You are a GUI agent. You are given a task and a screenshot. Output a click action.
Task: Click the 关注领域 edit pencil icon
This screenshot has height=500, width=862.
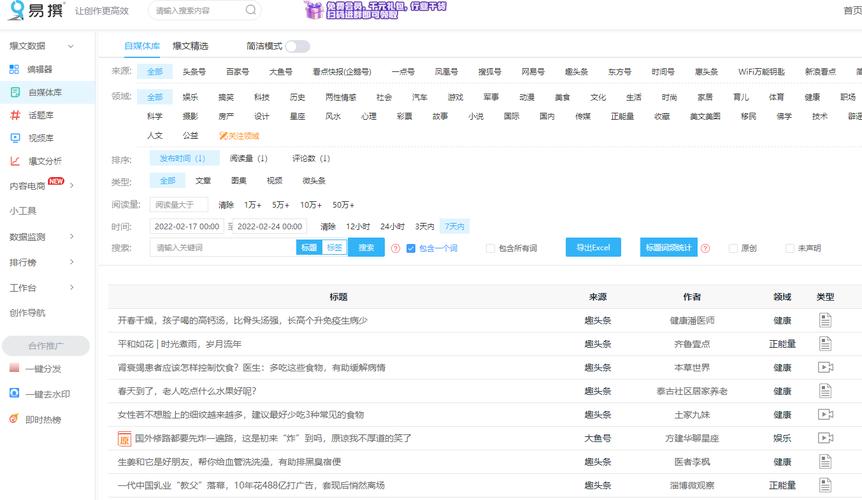[223, 136]
